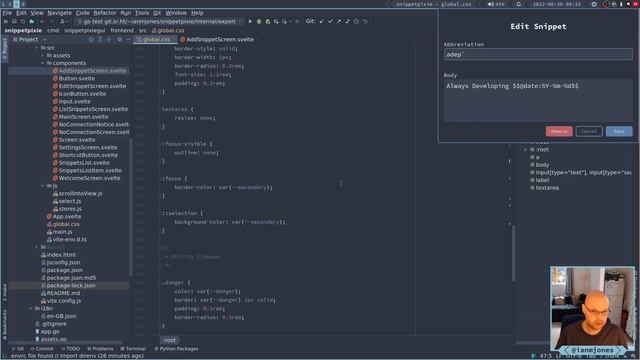Screen dimensions: 640x360
Task: Click the Abbreviation input field
Action: (538, 54)
